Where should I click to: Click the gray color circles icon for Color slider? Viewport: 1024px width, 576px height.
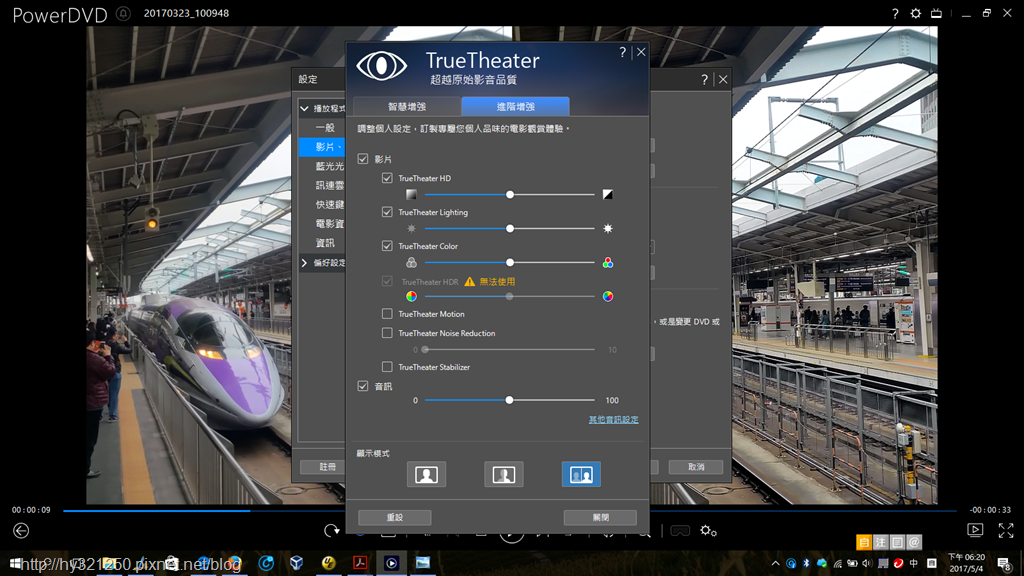click(411, 263)
